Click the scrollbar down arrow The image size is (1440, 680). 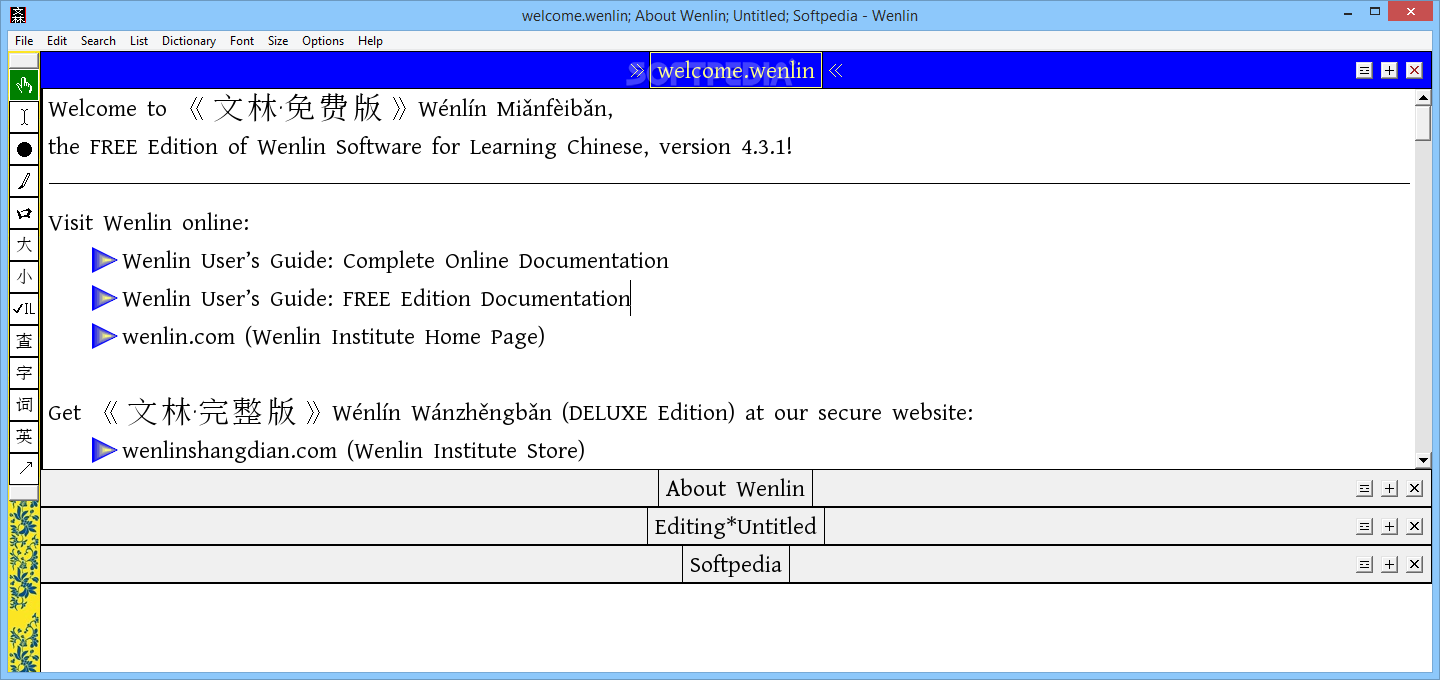coord(1424,461)
